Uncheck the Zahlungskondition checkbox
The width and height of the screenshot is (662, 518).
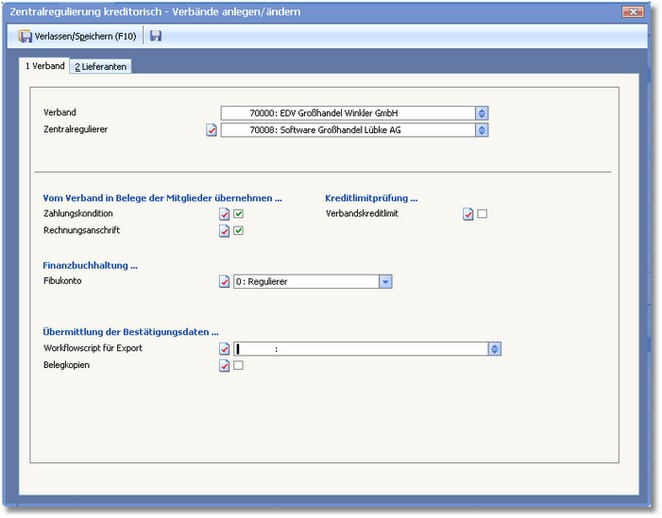239,214
